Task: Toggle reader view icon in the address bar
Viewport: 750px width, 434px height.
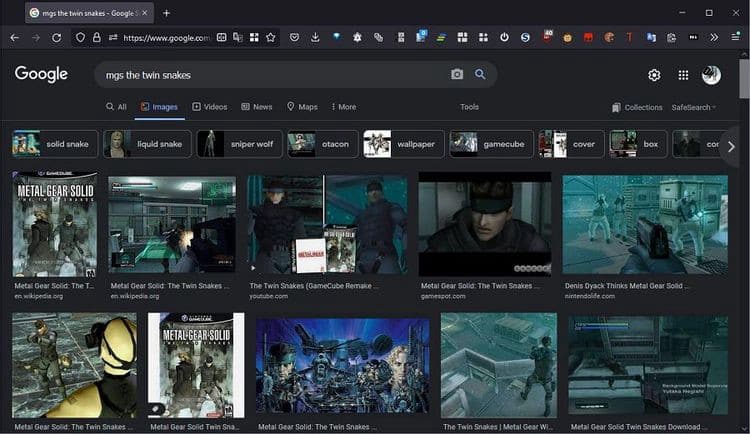Action: (221, 37)
